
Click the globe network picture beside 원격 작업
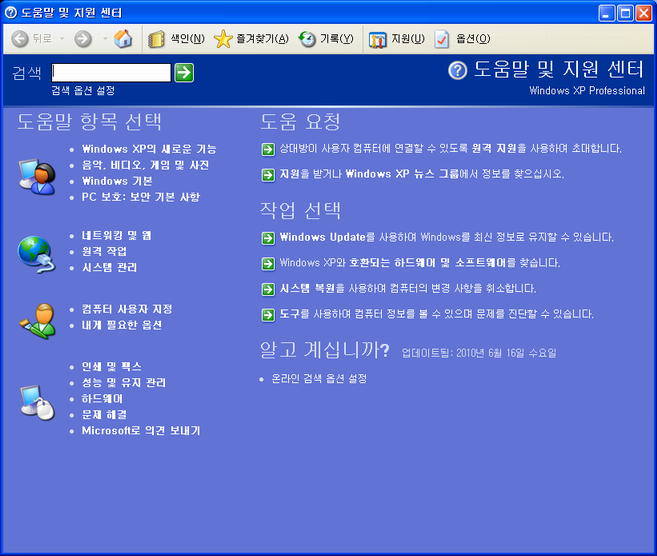pos(36,254)
